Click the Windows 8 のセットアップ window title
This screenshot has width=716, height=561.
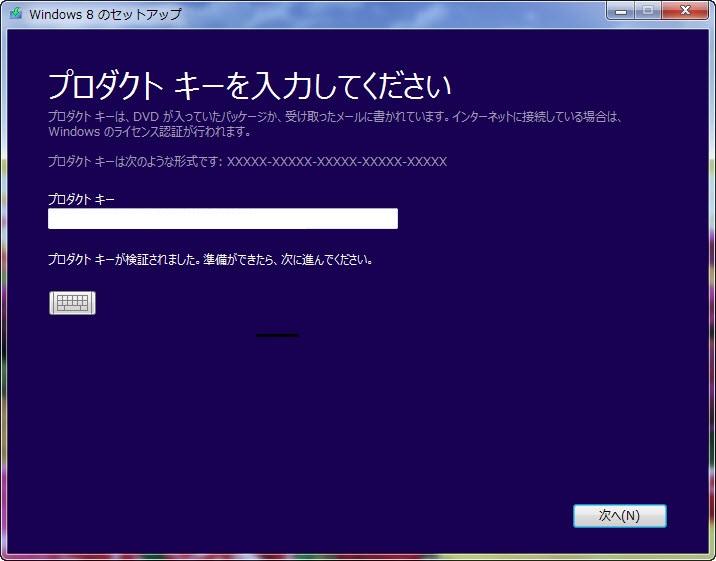(105, 14)
